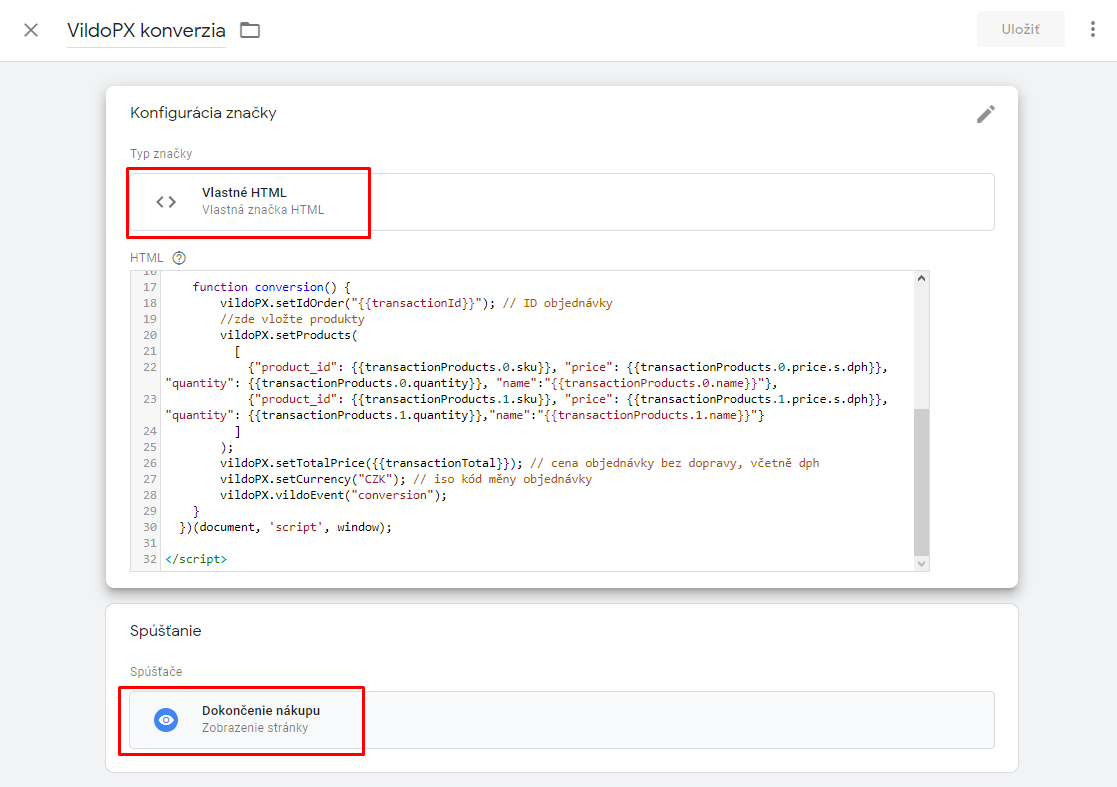Open the folder icon beside tag name
The image size is (1117, 787).
coord(250,30)
